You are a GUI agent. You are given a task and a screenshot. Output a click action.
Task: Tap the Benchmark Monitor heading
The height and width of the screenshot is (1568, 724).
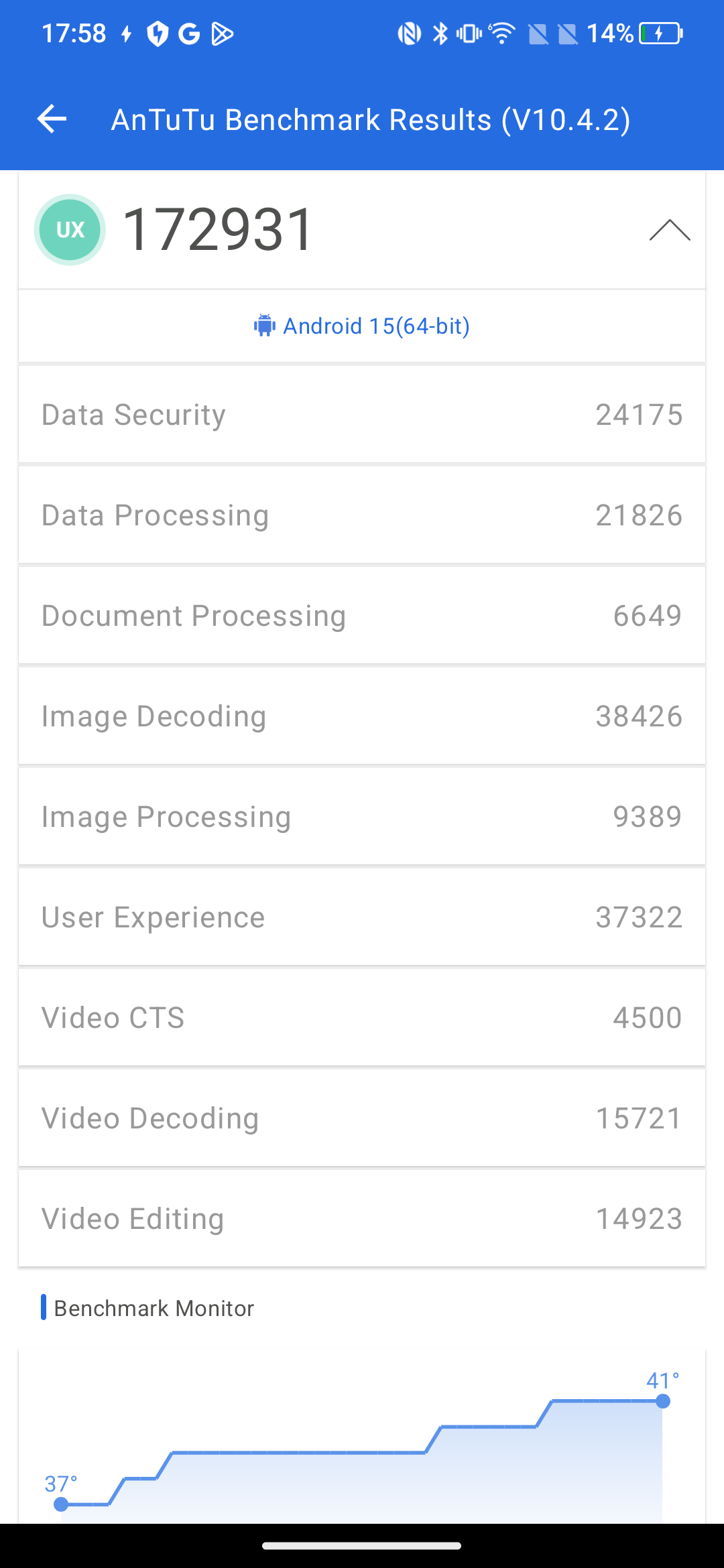pyautogui.click(x=154, y=1308)
